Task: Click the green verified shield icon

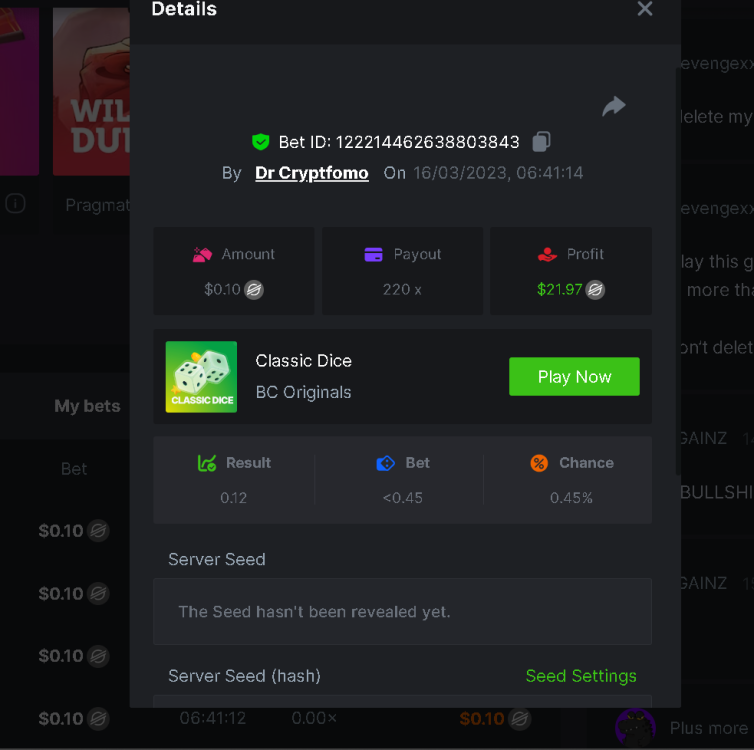Action: coord(261,142)
